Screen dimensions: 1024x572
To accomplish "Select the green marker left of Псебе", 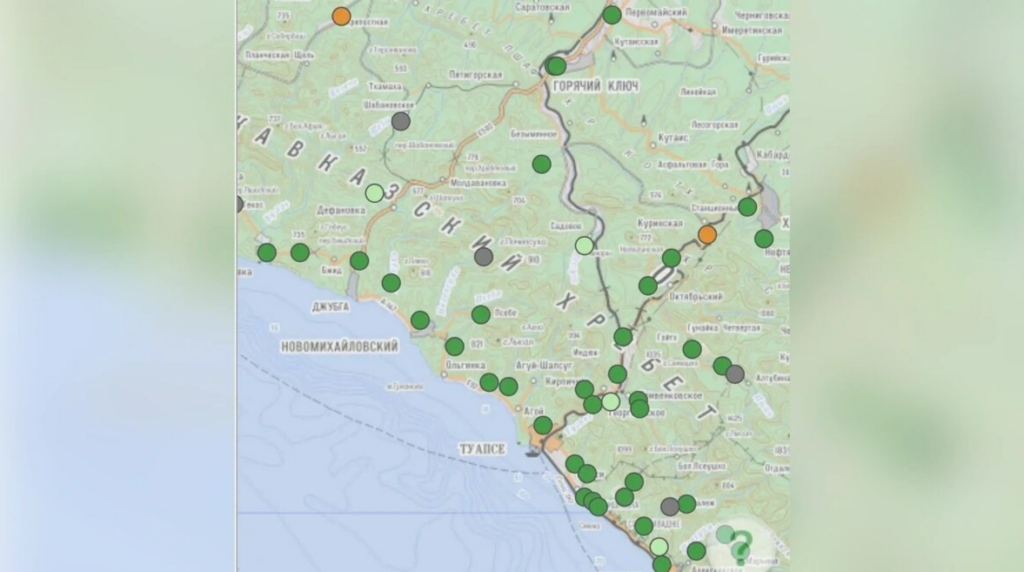I will (481, 314).
